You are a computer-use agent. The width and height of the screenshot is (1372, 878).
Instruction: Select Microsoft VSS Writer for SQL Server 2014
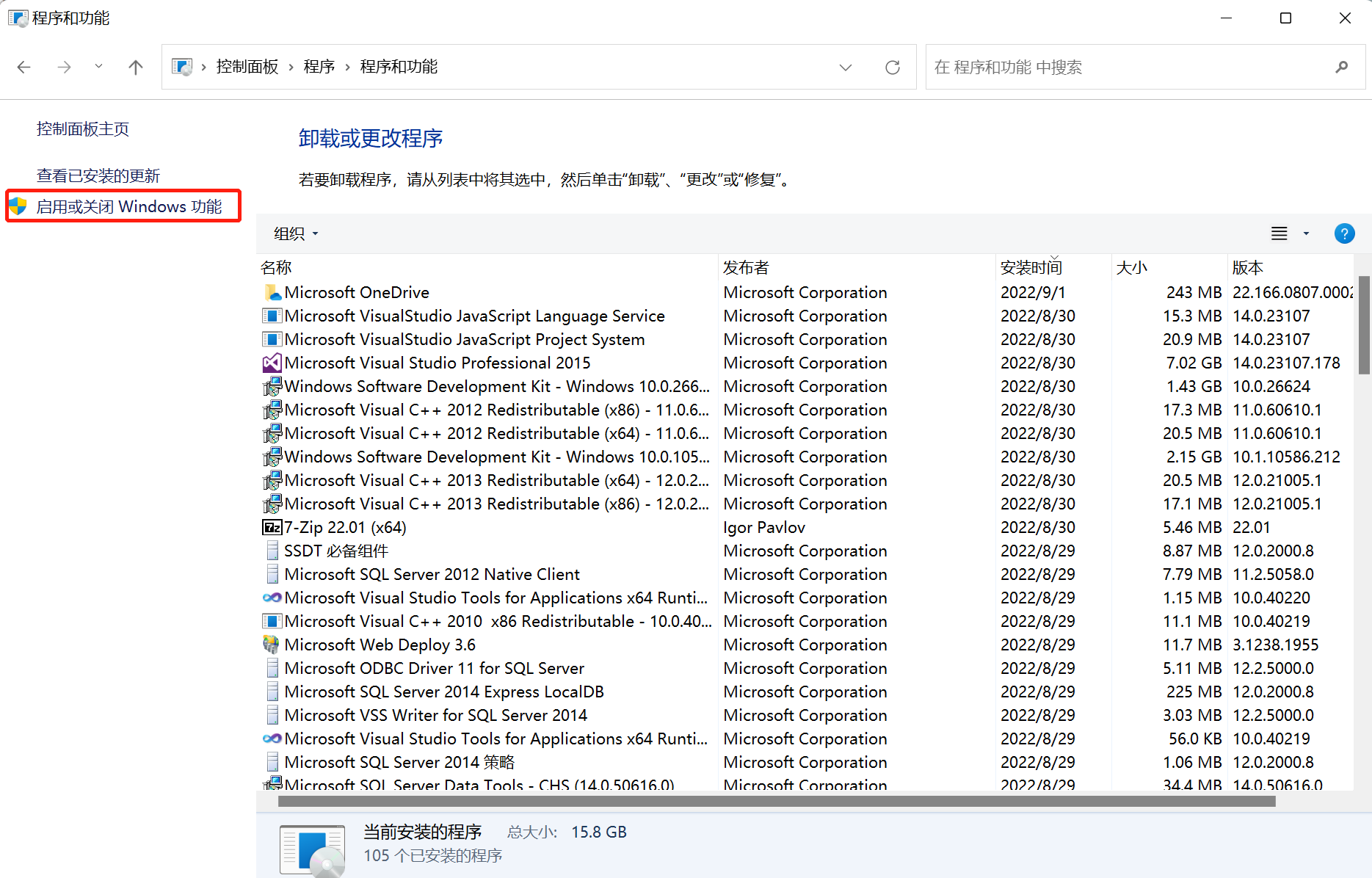pos(436,715)
